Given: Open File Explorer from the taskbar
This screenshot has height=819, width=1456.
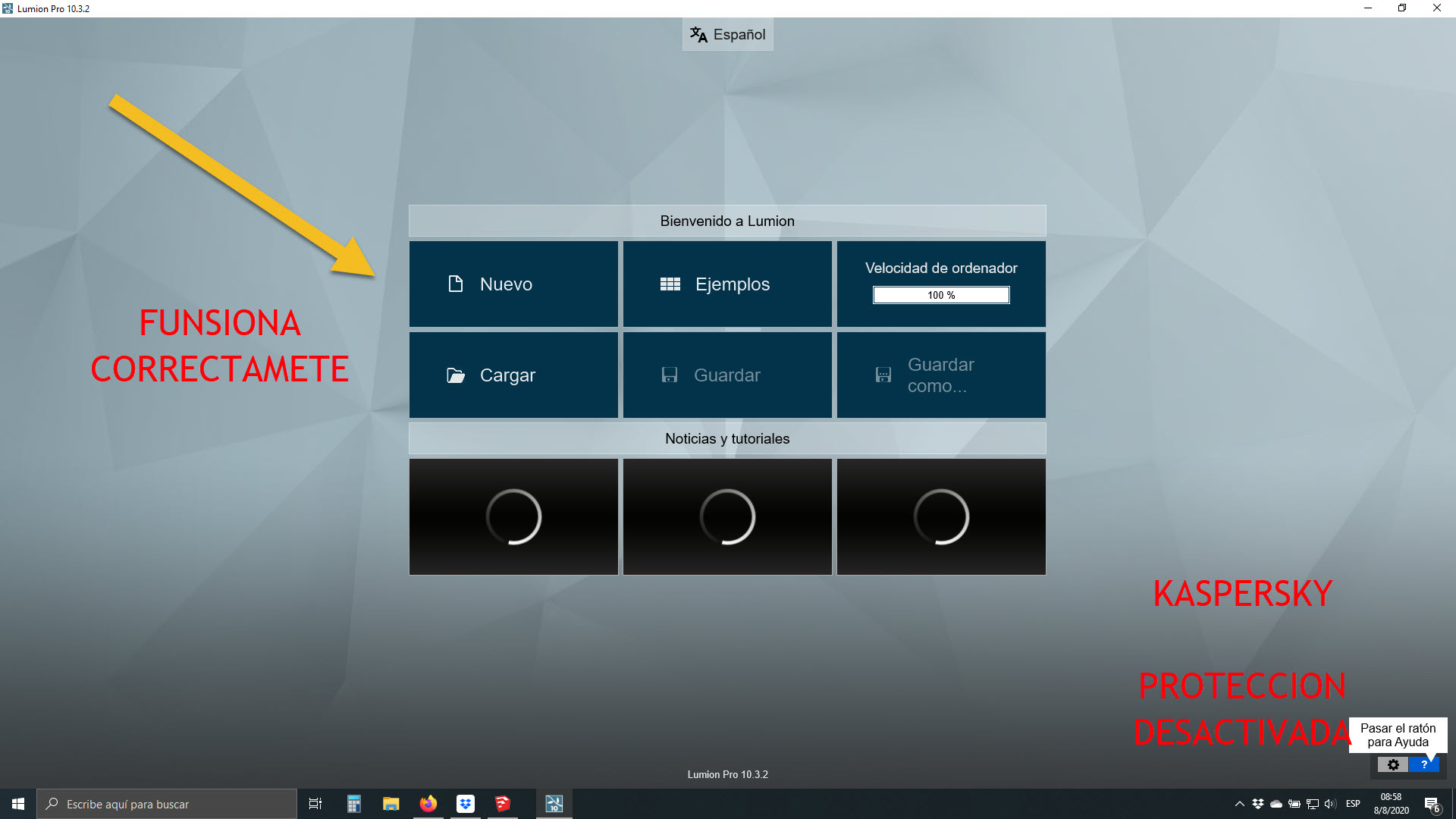Looking at the screenshot, I should click(391, 804).
